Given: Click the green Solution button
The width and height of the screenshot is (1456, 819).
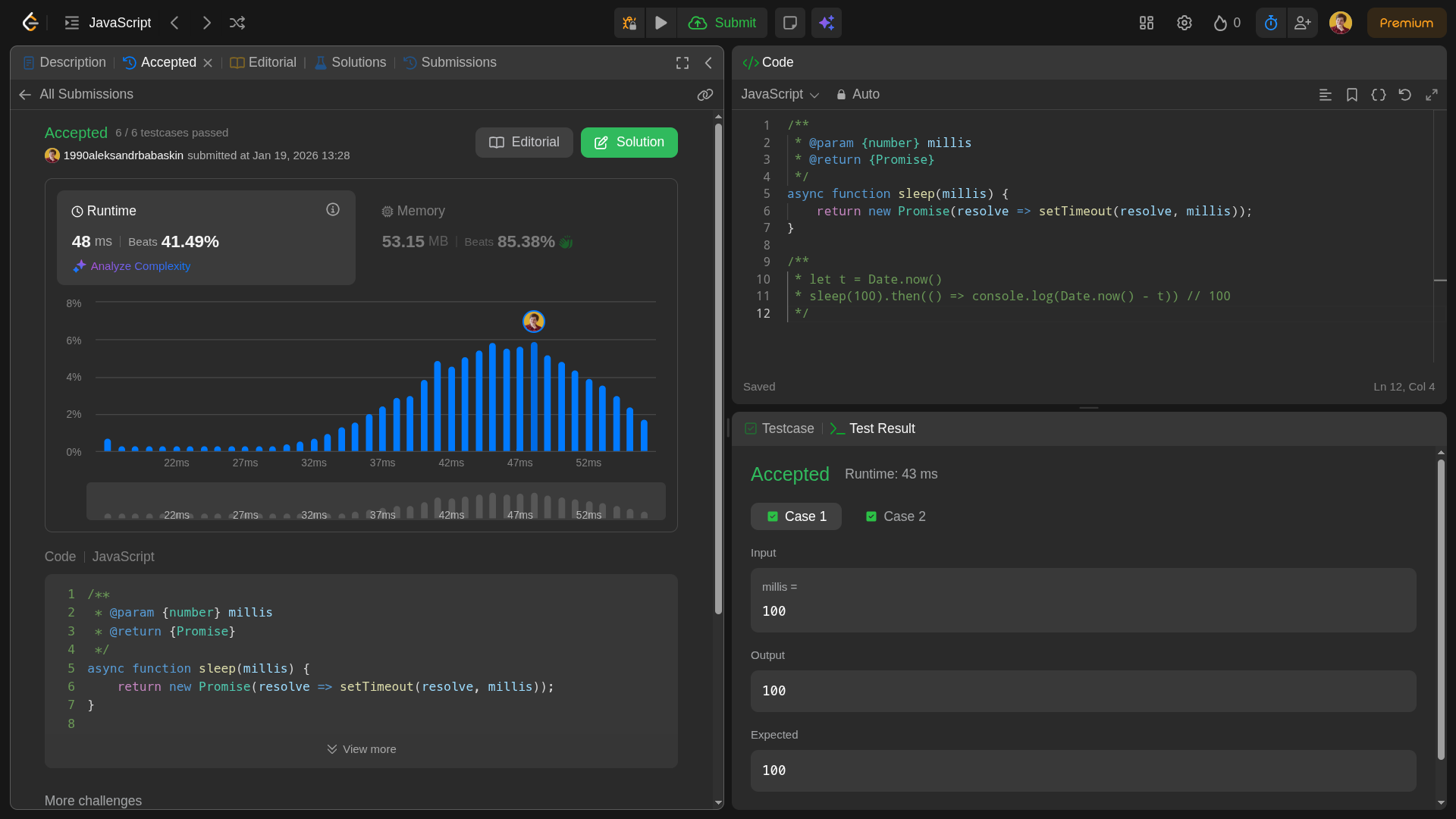Looking at the screenshot, I should pos(629,143).
